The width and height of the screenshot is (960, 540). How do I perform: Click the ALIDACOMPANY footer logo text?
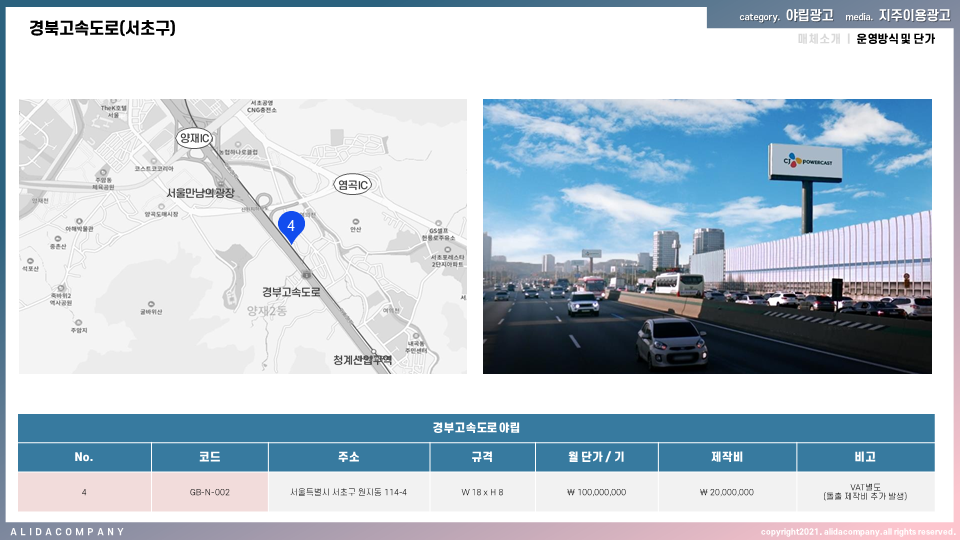coord(68,531)
